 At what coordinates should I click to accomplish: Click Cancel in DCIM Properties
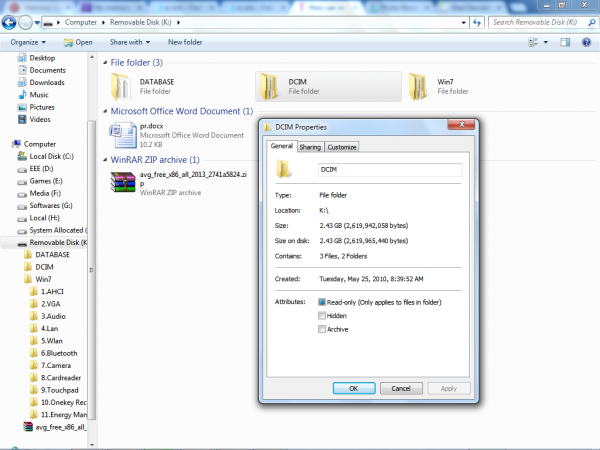click(x=401, y=388)
